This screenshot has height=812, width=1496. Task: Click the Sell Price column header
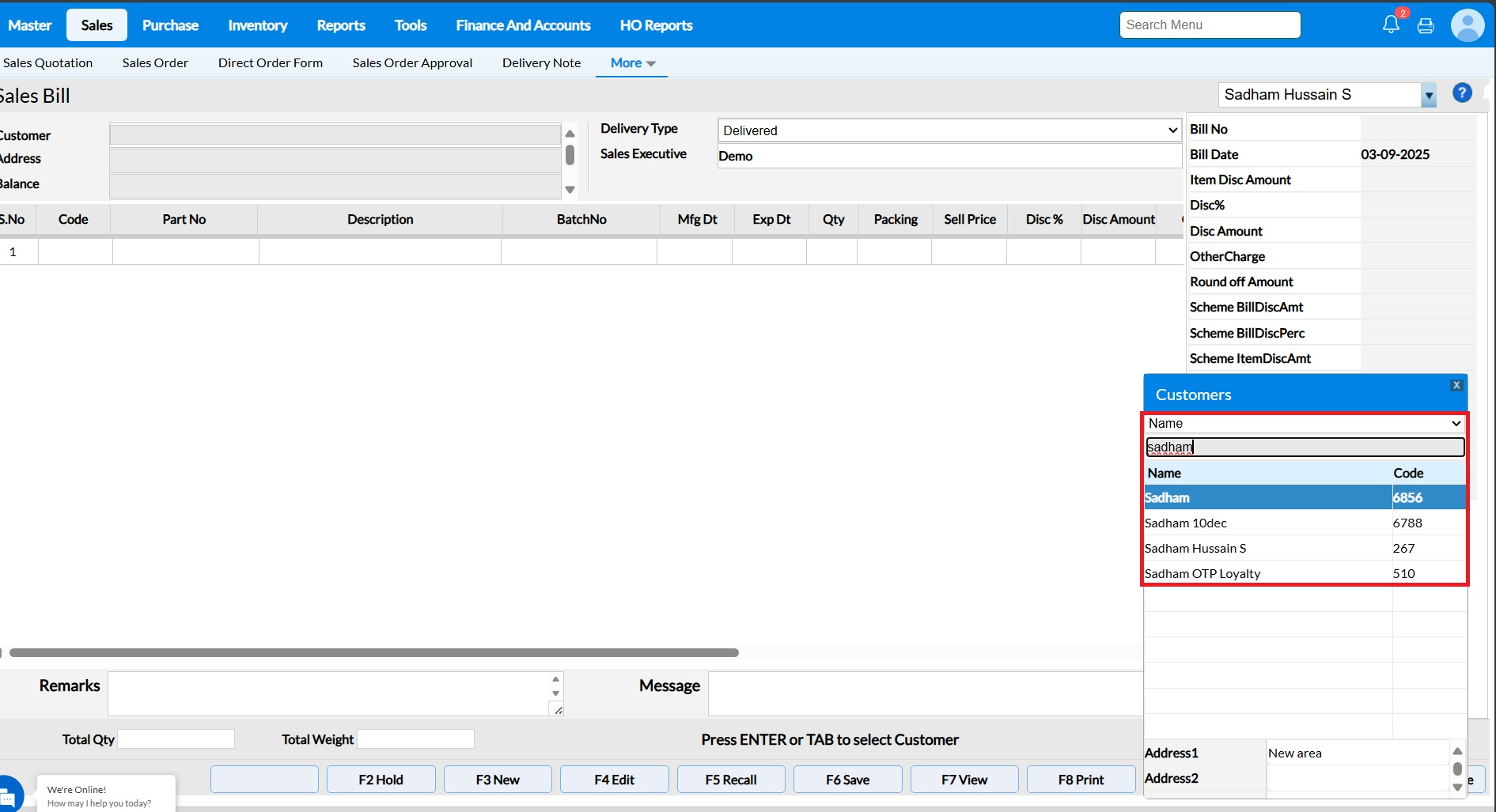pos(970,219)
